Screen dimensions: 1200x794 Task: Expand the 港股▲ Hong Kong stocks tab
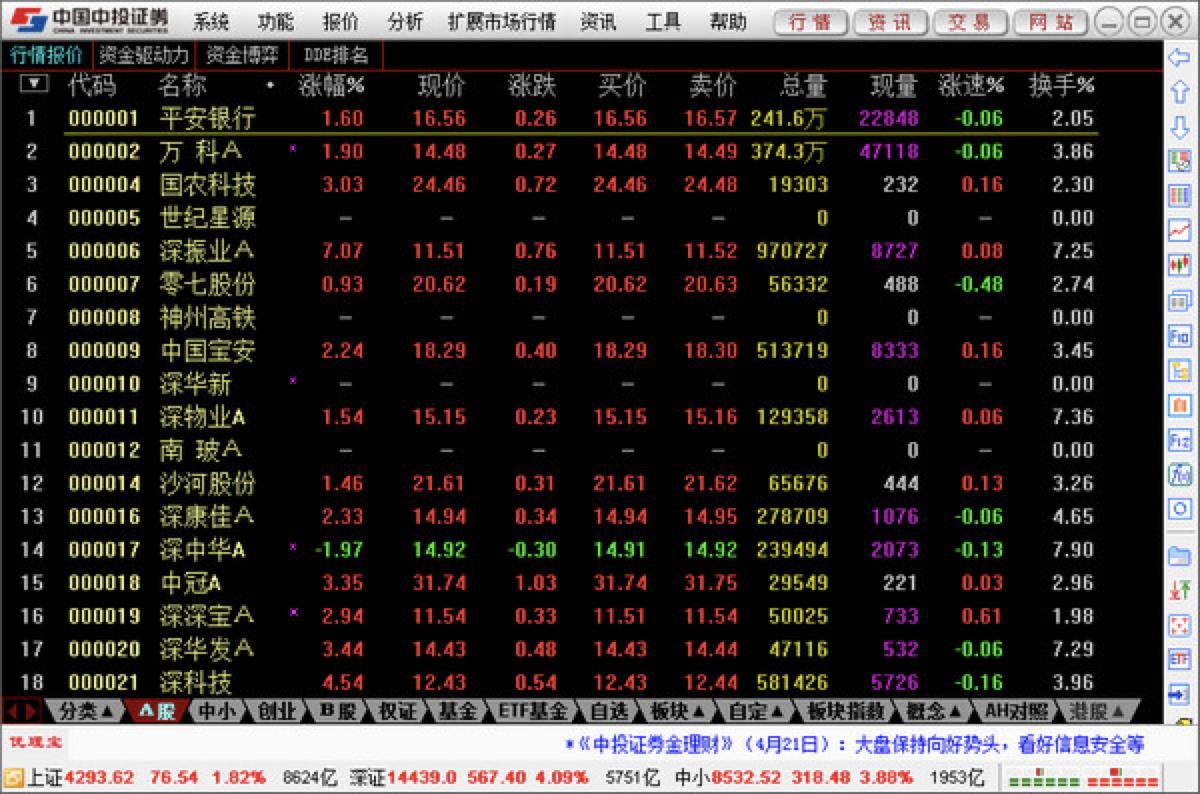1098,711
